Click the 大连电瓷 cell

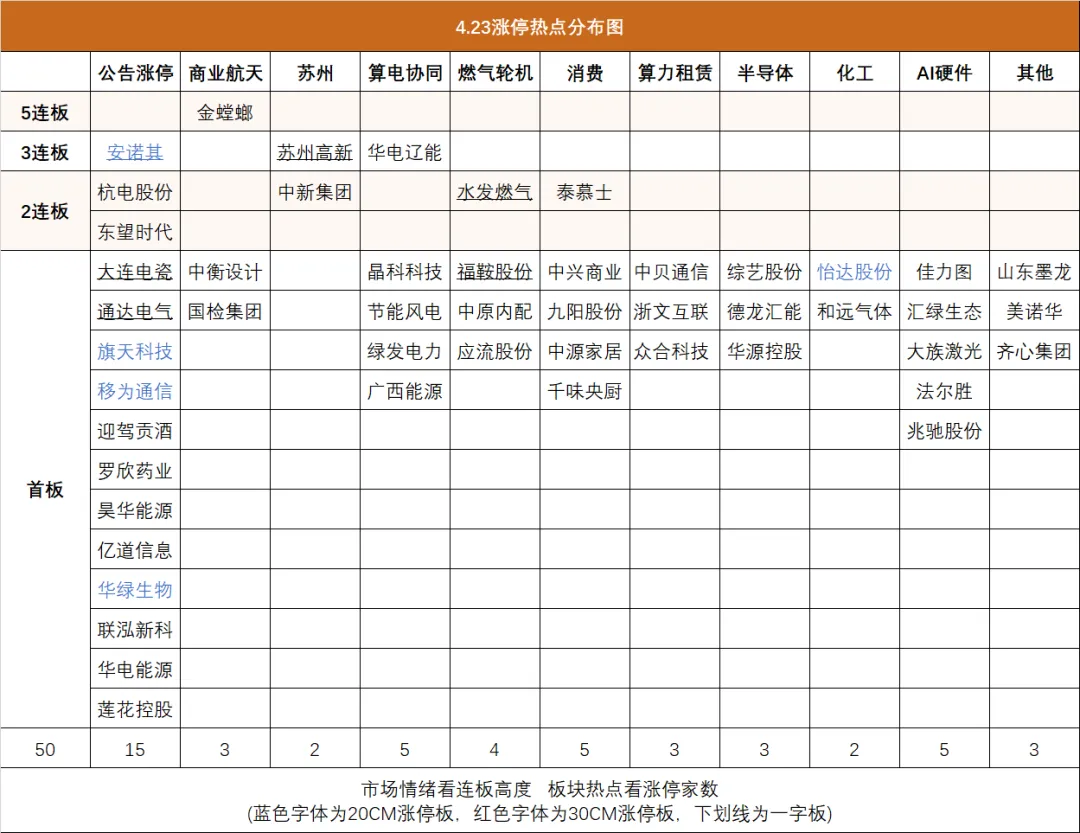(135, 272)
